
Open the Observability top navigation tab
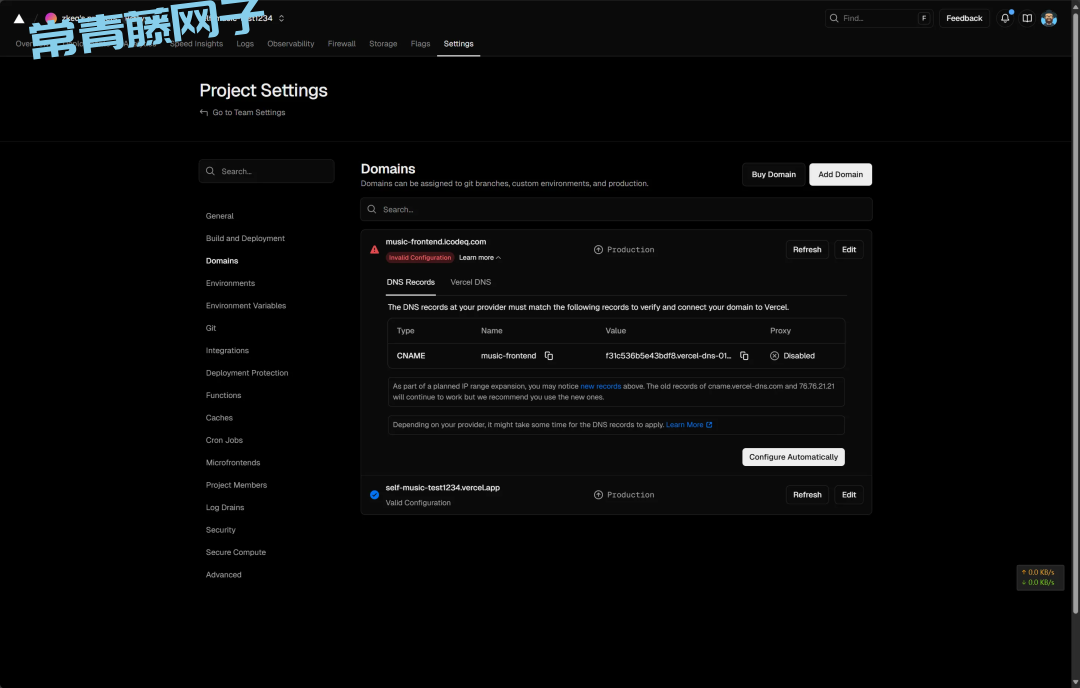pos(290,44)
